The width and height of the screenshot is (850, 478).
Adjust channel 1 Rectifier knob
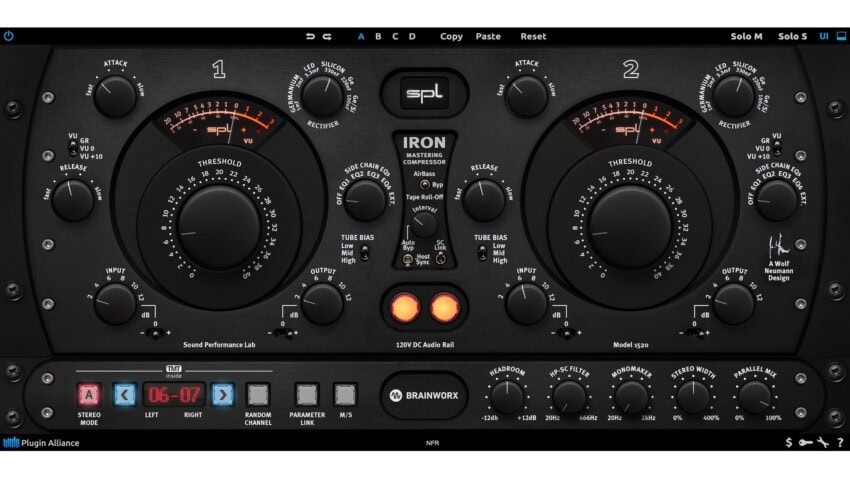click(323, 96)
